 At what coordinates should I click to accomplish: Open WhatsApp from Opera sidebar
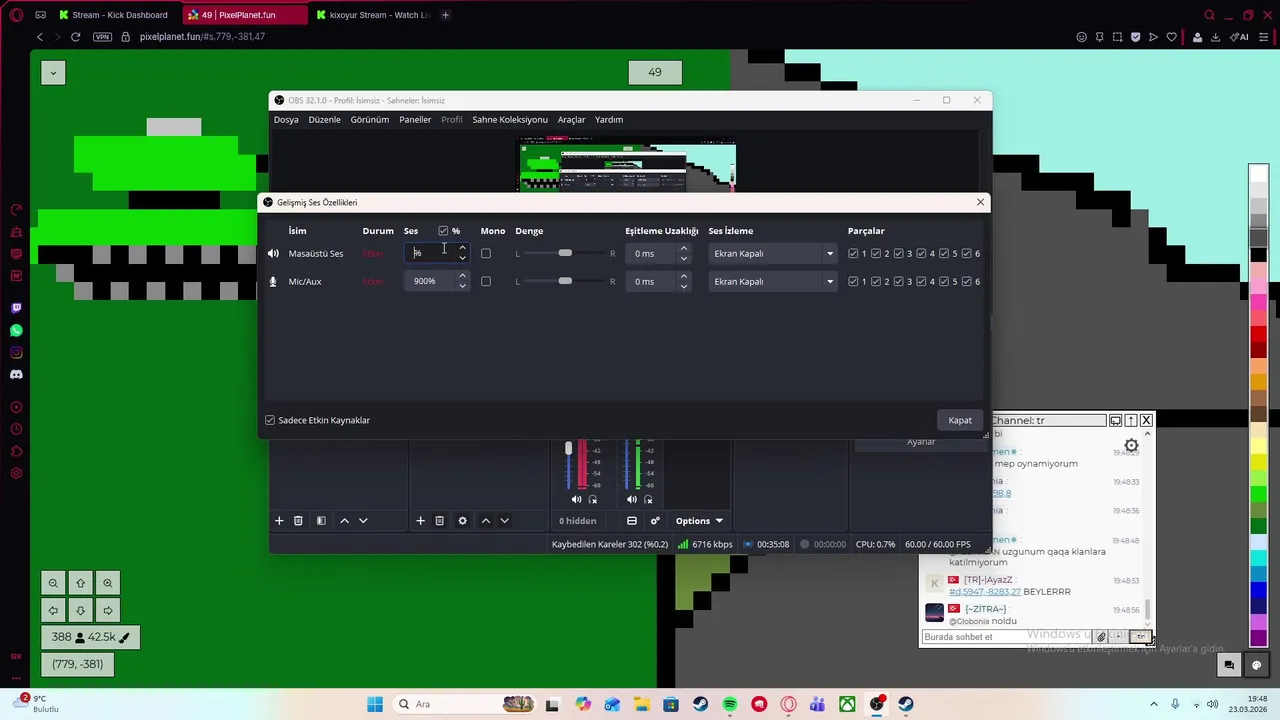[16, 330]
